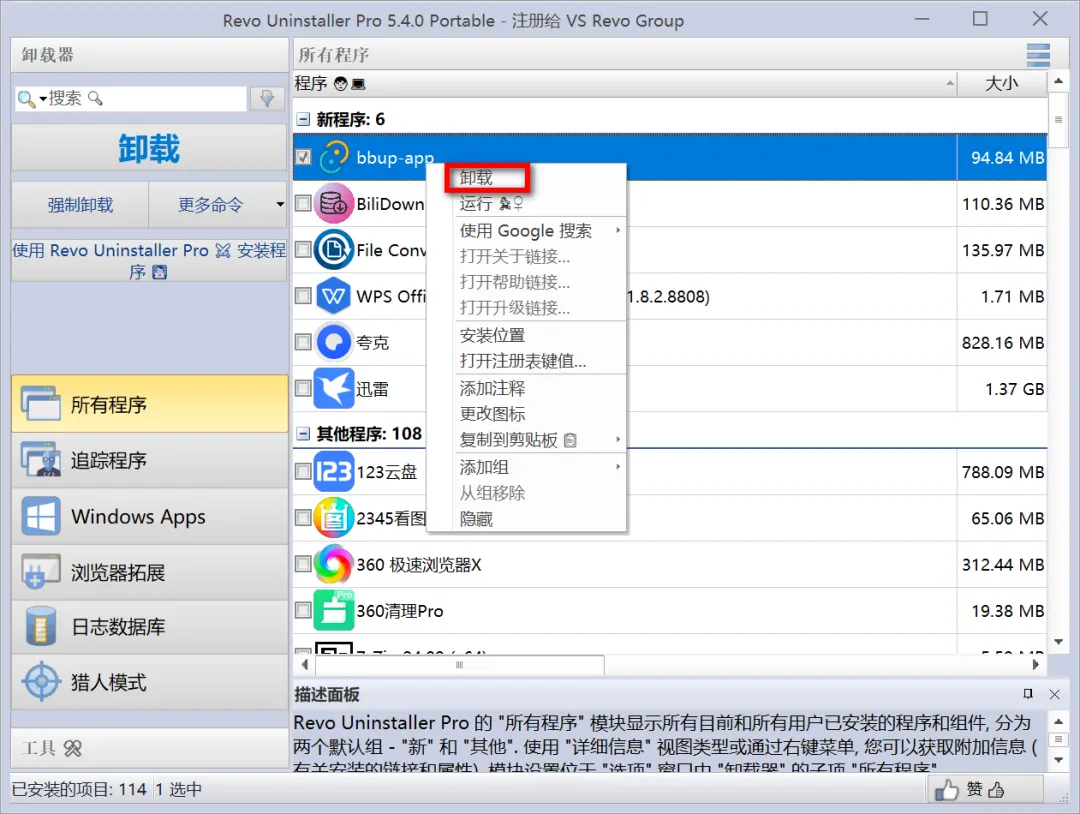Check the 360清理Pro checkbox
This screenshot has height=814, width=1080.
[x=303, y=609]
